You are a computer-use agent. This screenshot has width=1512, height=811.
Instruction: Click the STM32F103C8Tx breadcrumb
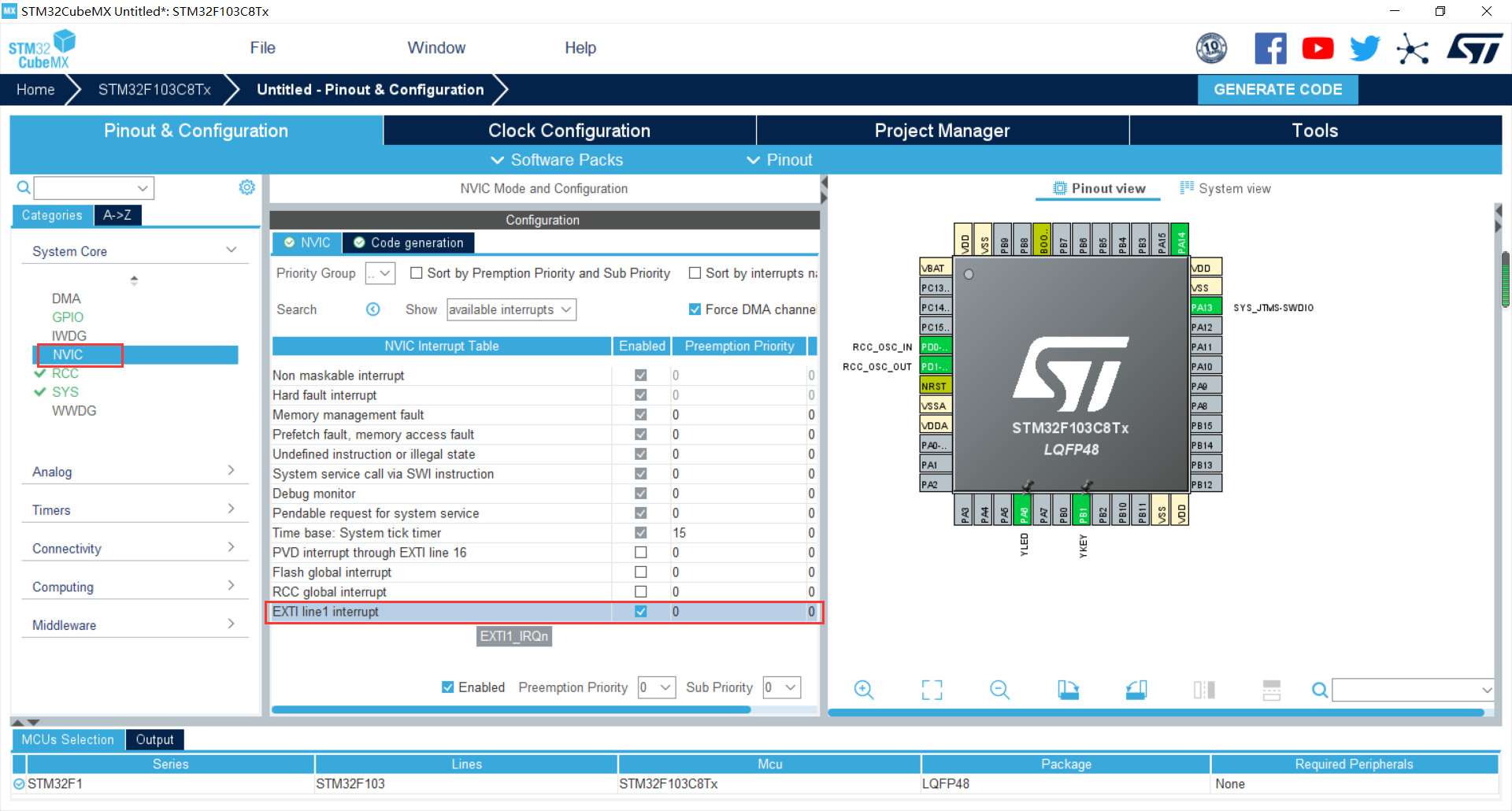(x=154, y=90)
